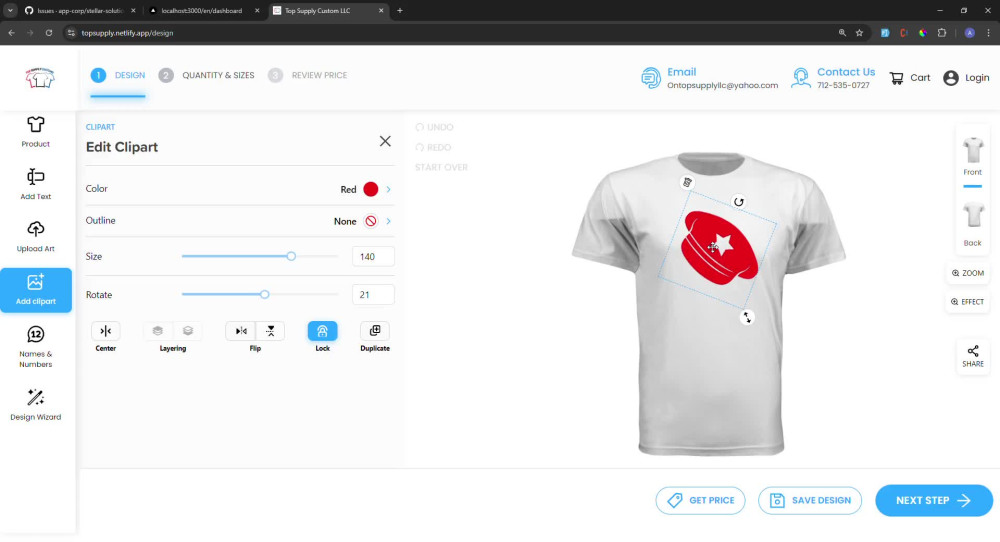This screenshot has width=1000, height=542.
Task: Focus the Rotate value field 21
Action: (x=373, y=295)
